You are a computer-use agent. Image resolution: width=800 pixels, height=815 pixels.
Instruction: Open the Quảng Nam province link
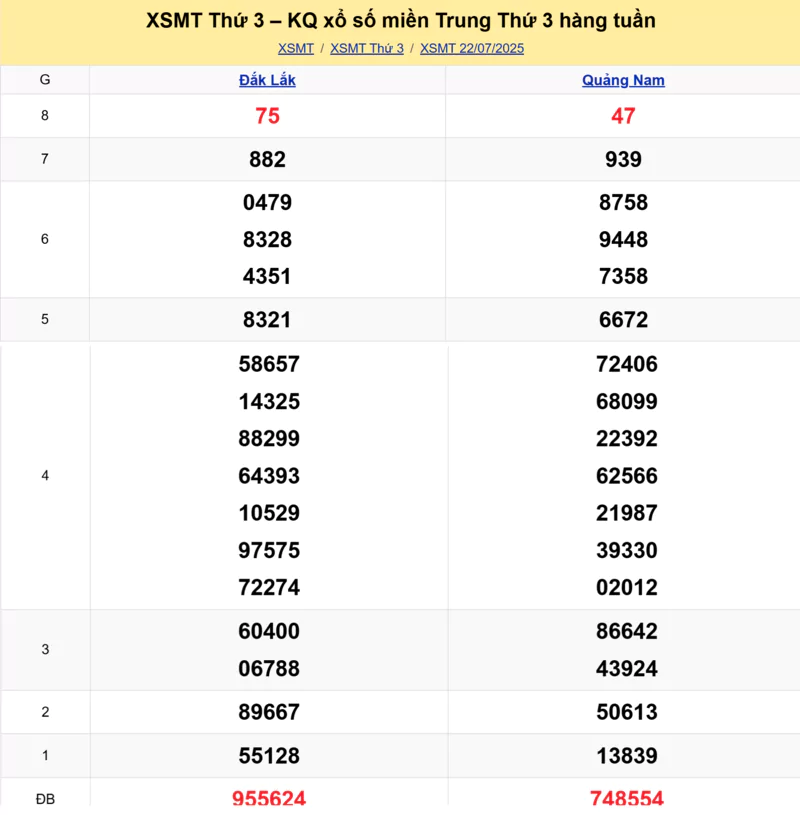click(623, 80)
